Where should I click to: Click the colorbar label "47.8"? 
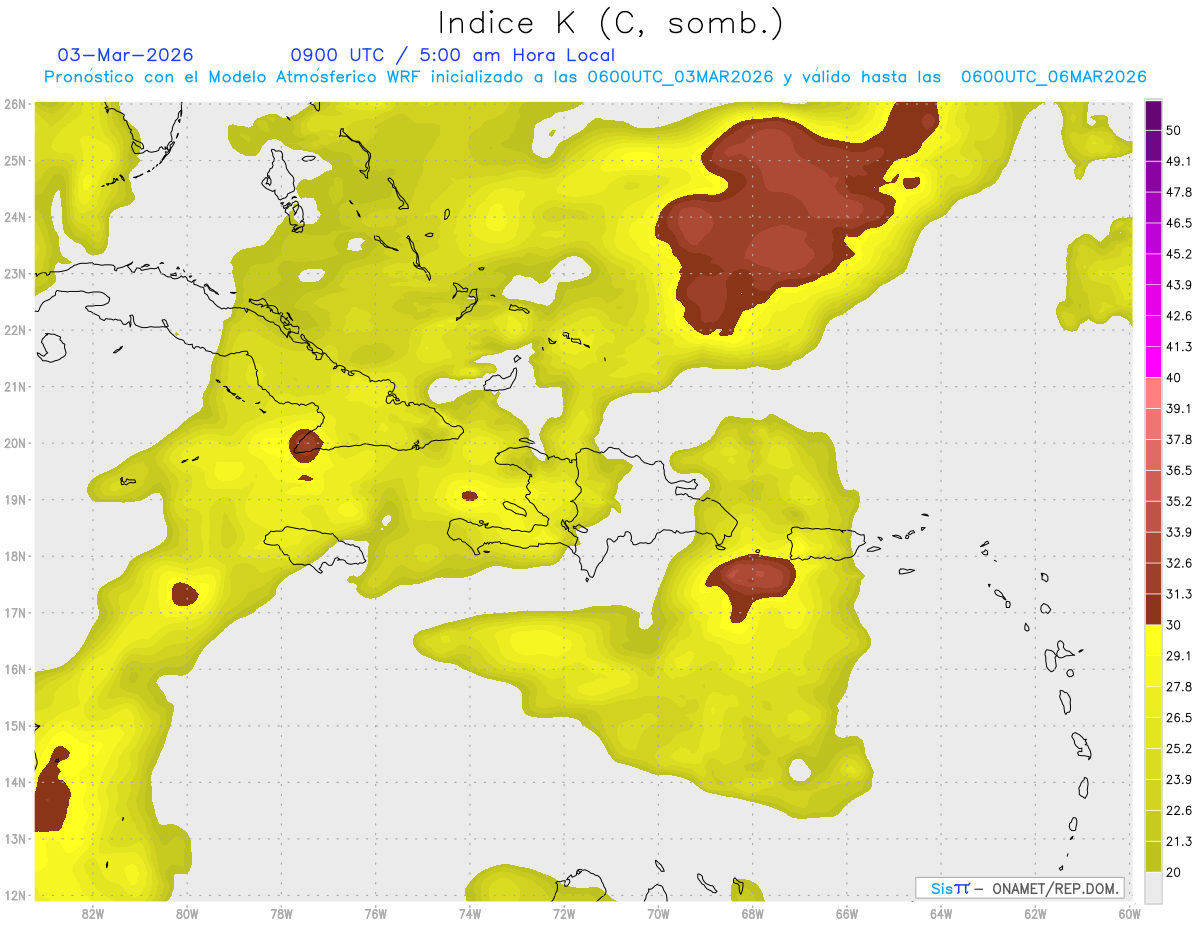point(1179,192)
